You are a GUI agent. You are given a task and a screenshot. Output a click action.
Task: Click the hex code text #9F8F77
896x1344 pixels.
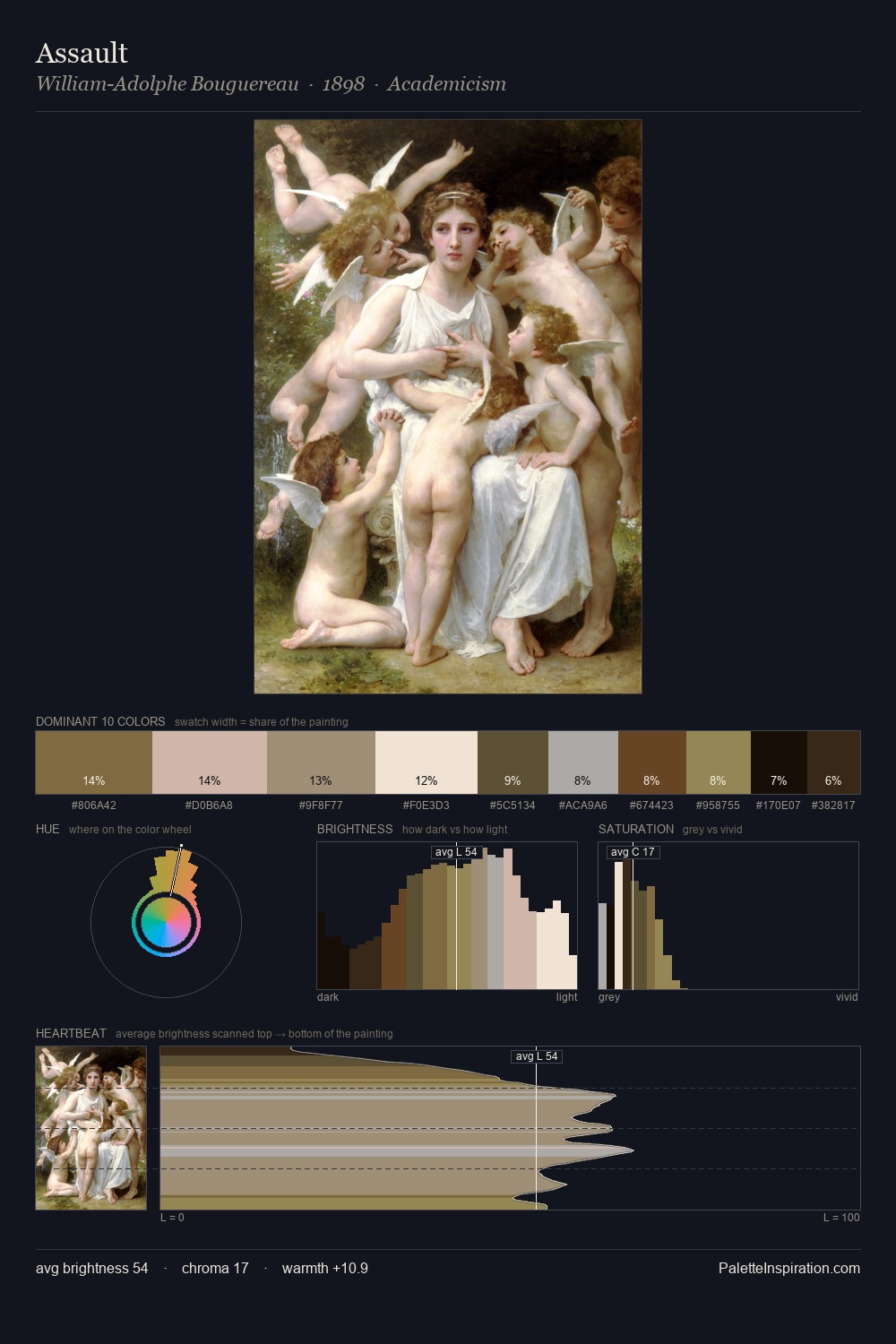tap(321, 806)
